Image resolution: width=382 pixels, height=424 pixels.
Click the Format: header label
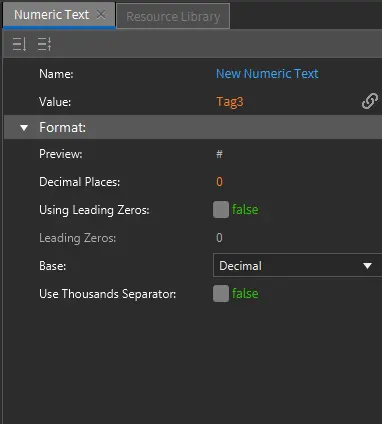[x=62, y=127]
